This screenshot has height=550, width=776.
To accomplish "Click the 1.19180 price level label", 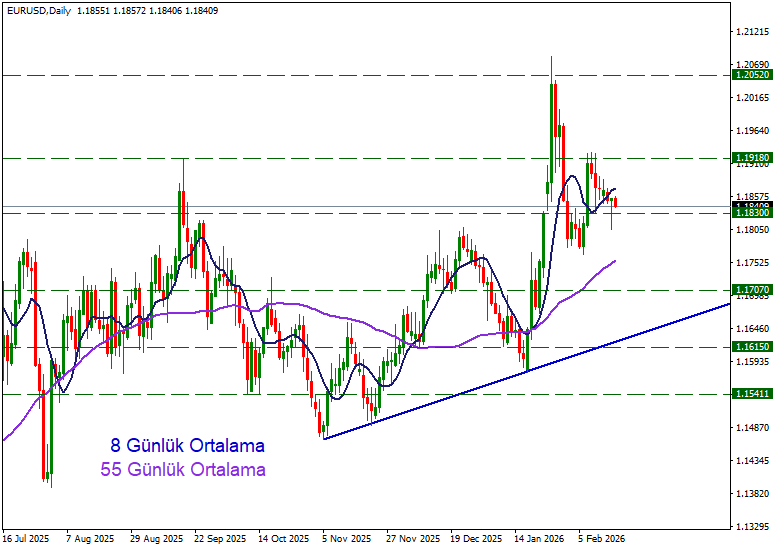I will (x=751, y=158).
